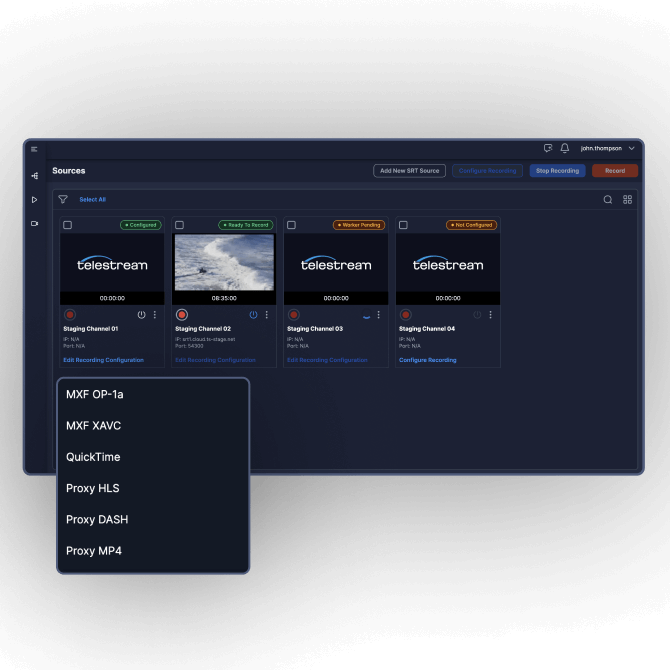Click power icon on Staging Channel 01

[x=141, y=315]
